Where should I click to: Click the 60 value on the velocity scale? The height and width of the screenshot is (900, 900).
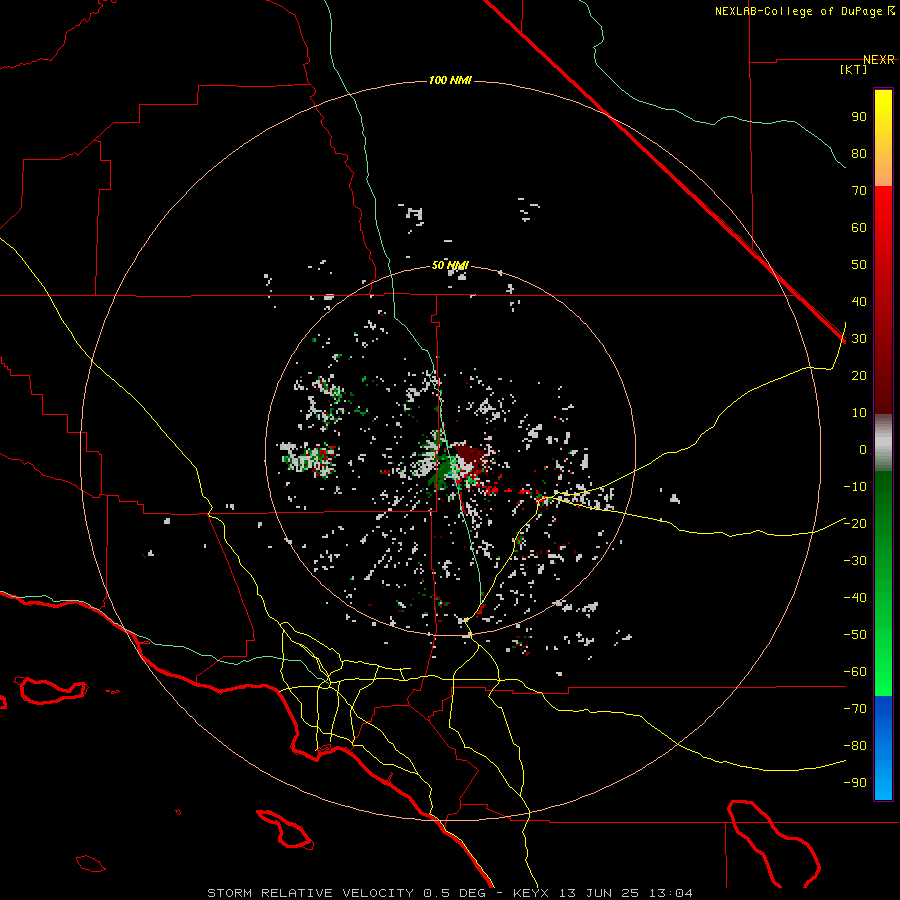point(859,228)
